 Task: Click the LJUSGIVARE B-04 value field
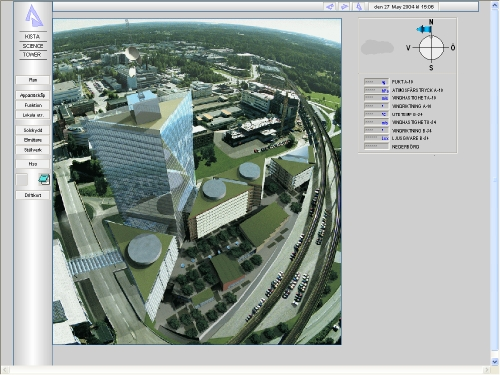coord(376,138)
